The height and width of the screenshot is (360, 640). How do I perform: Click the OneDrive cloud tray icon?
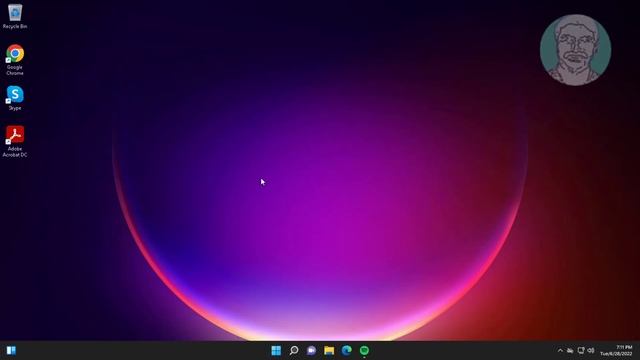tap(570, 350)
